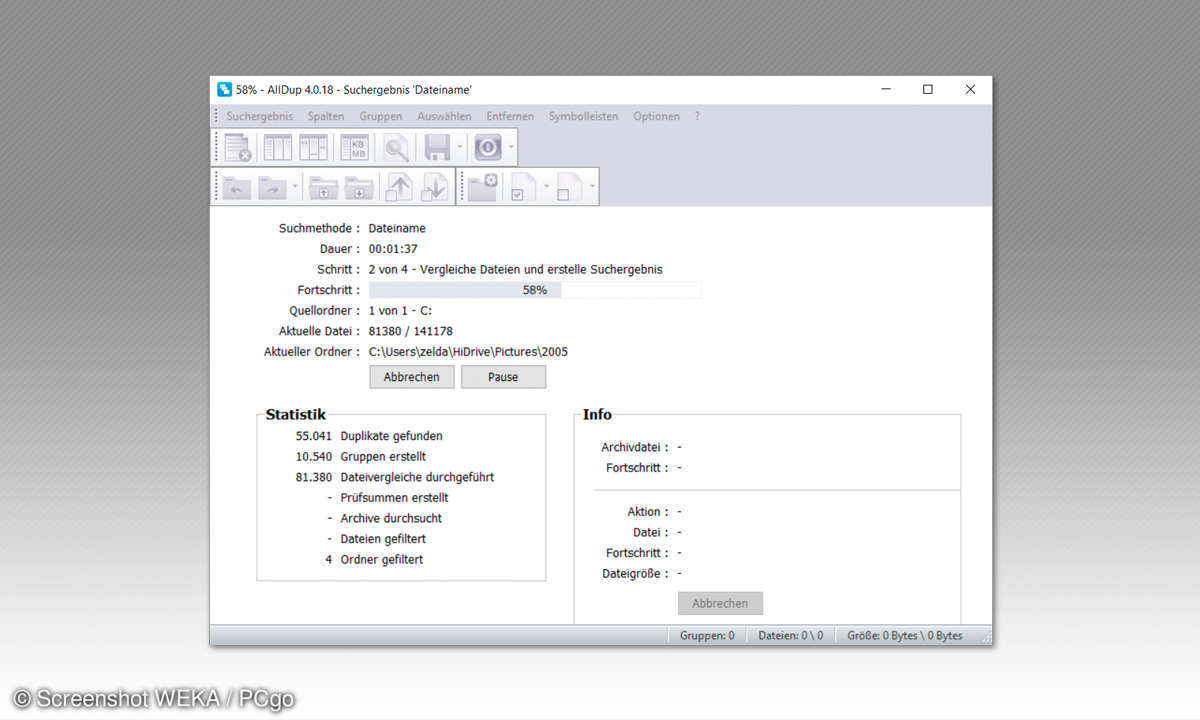Click the magnifying glass search icon
This screenshot has height=720, width=1200.
click(397, 148)
